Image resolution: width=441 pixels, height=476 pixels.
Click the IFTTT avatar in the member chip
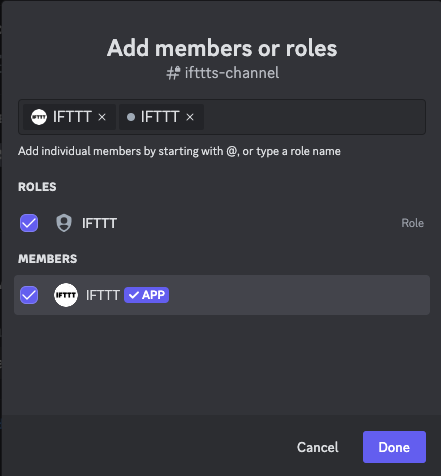39,117
